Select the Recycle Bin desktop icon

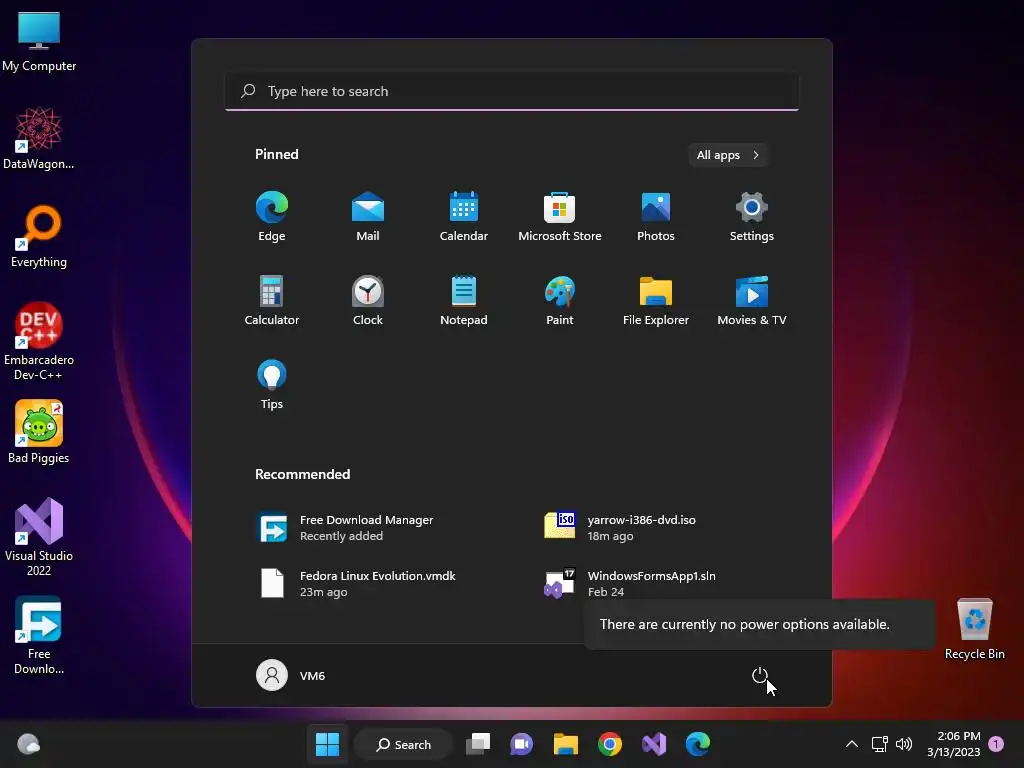tap(974, 629)
